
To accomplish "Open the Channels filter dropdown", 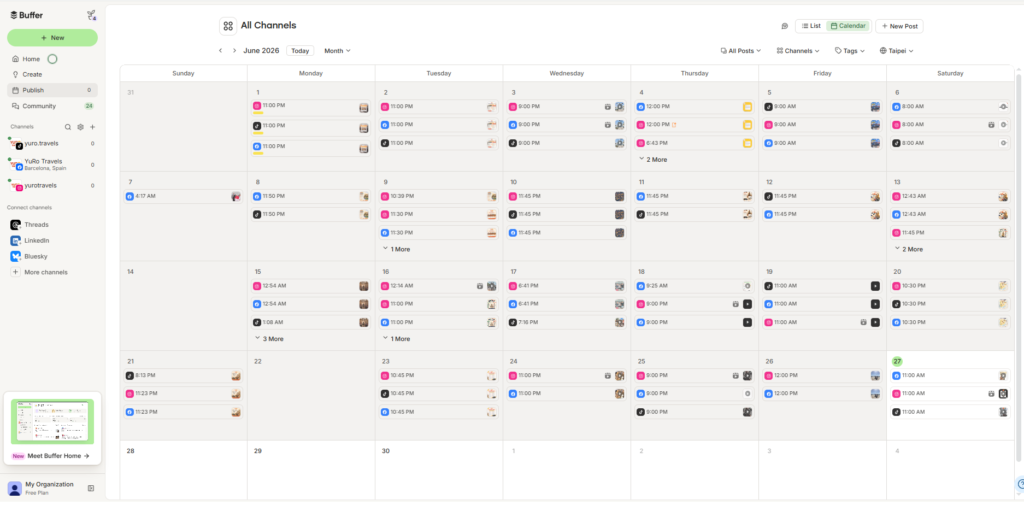I will pos(797,50).
